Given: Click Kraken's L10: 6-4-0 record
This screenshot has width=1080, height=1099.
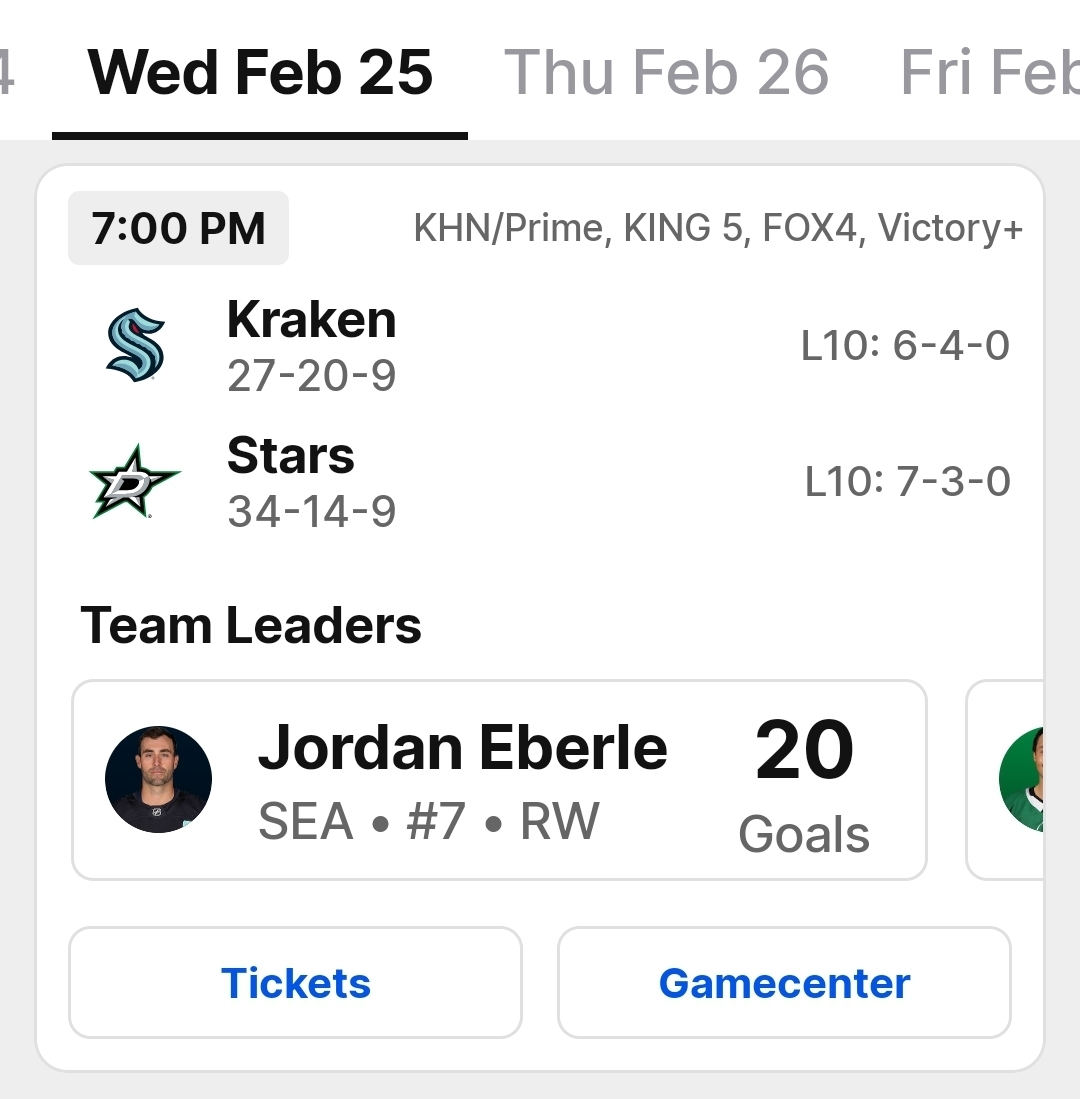Looking at the screenshot, I should tap(905, 346).
